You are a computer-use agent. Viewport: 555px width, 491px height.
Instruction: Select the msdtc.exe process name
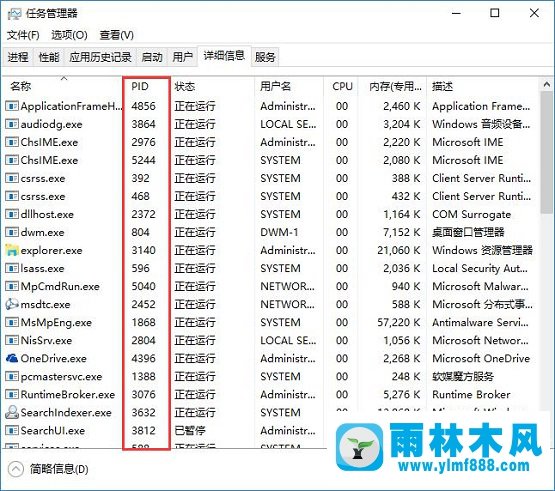[x=45, y=304]
